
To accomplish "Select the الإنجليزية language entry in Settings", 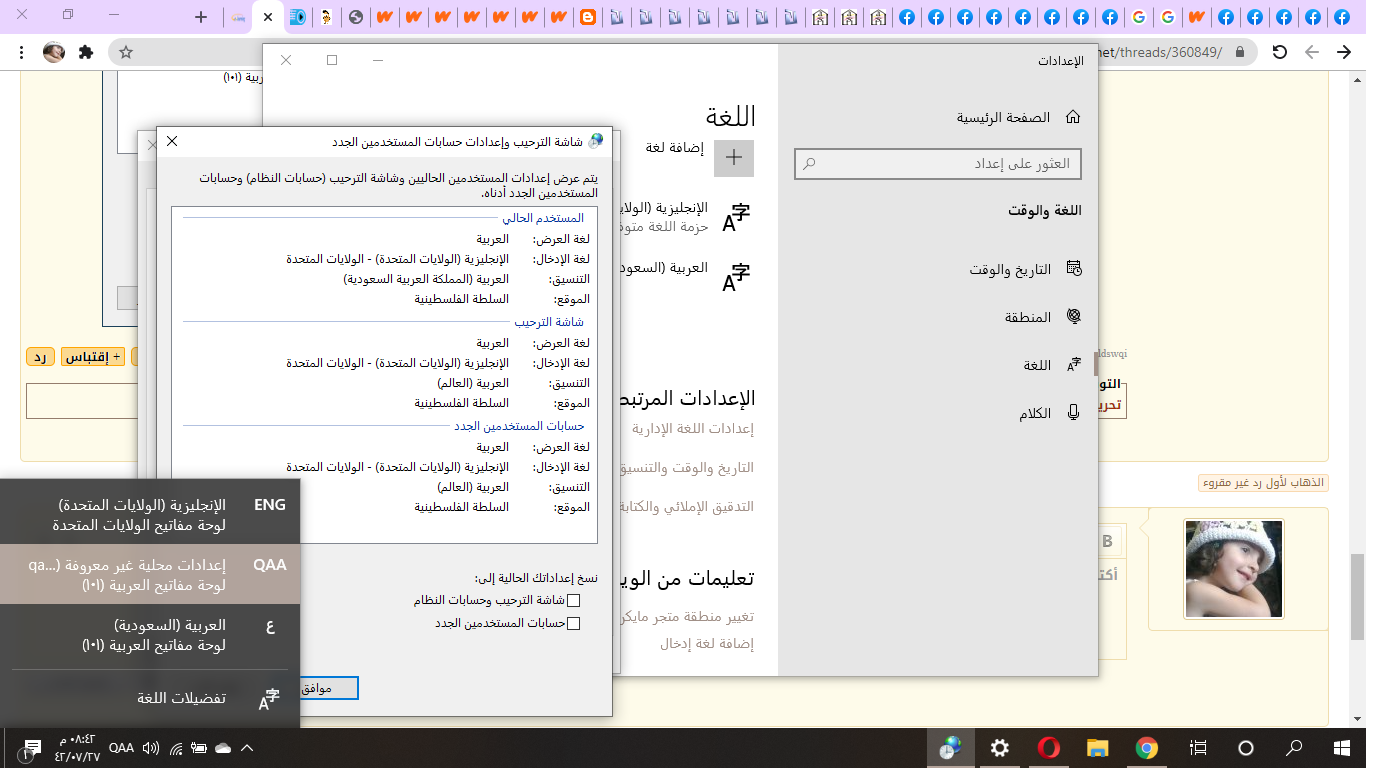I will point(686,216).
